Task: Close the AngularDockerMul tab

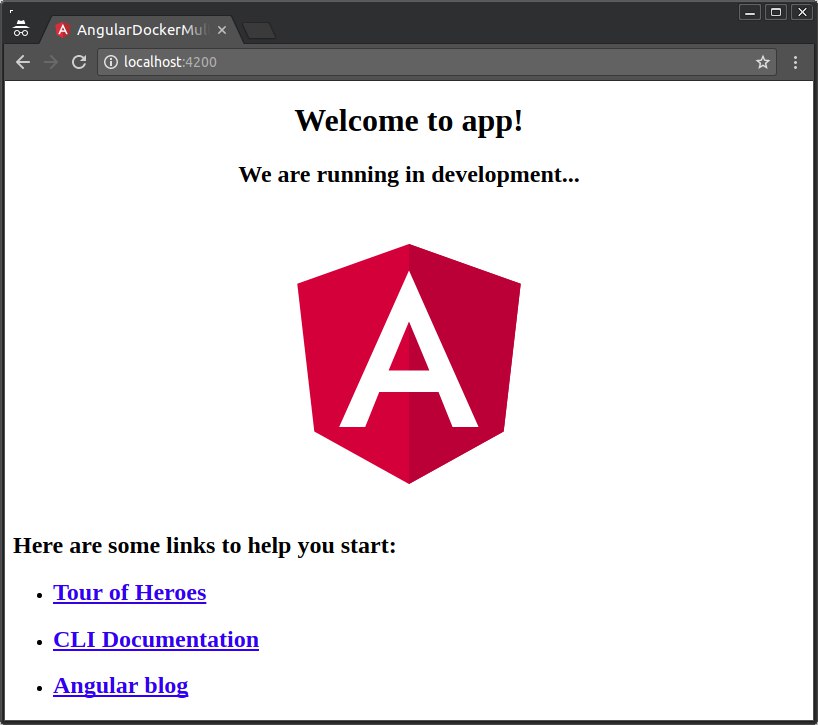Action: [222, 30]
